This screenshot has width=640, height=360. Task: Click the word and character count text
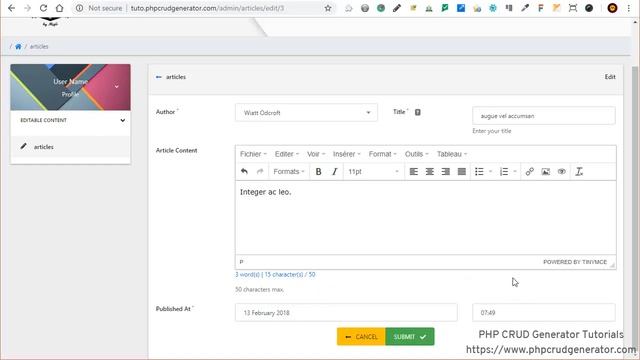(275, 275)
